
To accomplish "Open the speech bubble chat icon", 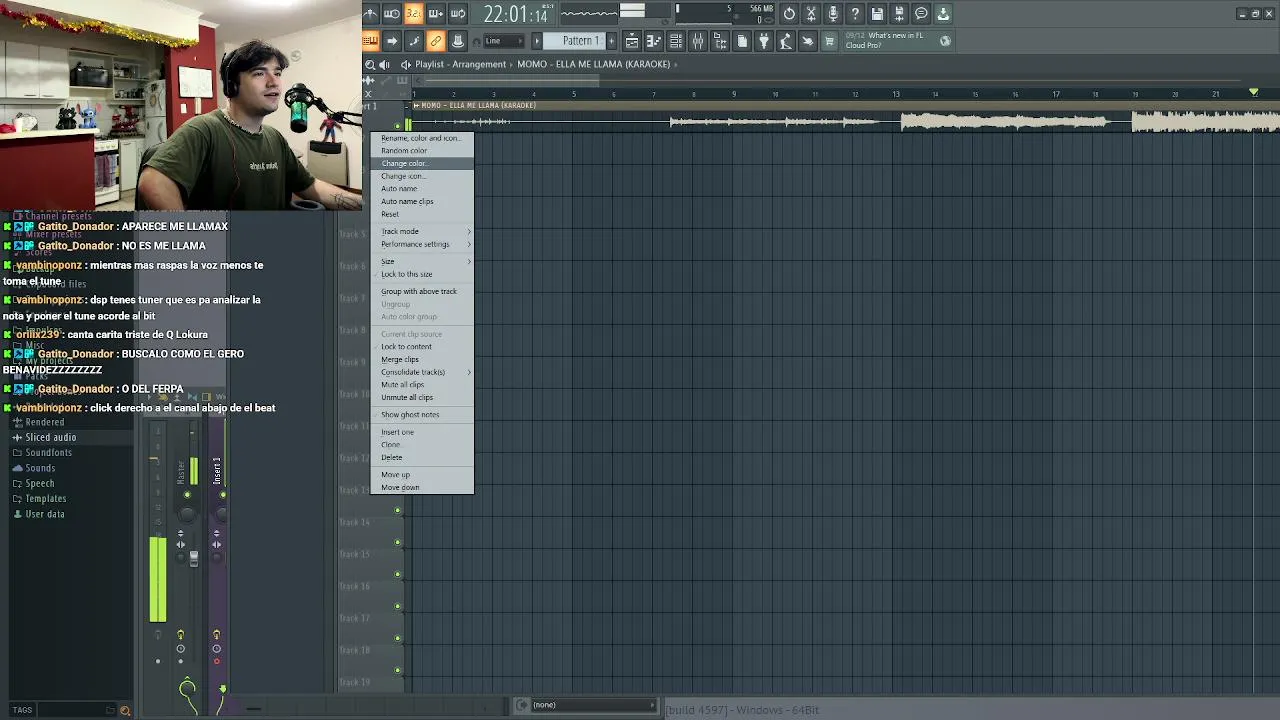I will (x=921, y=14).
